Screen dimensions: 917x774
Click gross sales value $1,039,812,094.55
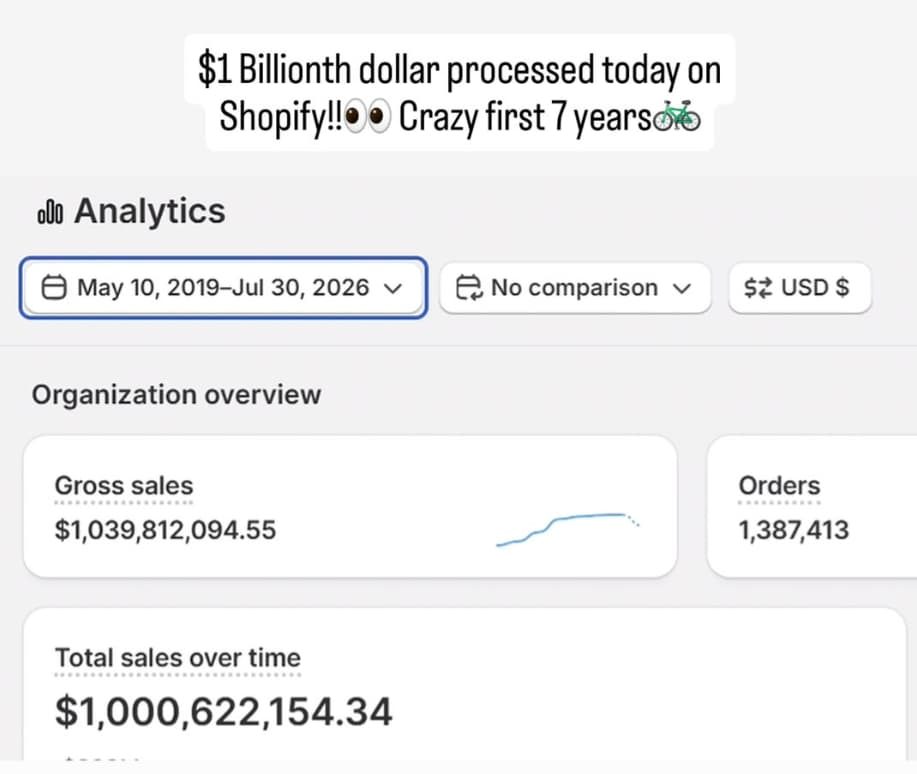click(x=165, y=530)
